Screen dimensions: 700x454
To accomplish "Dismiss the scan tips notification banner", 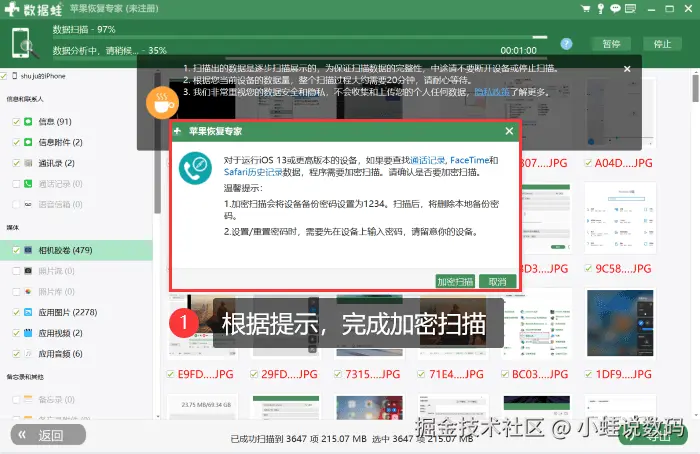I will pyautogui.click(x=627, y=69).
